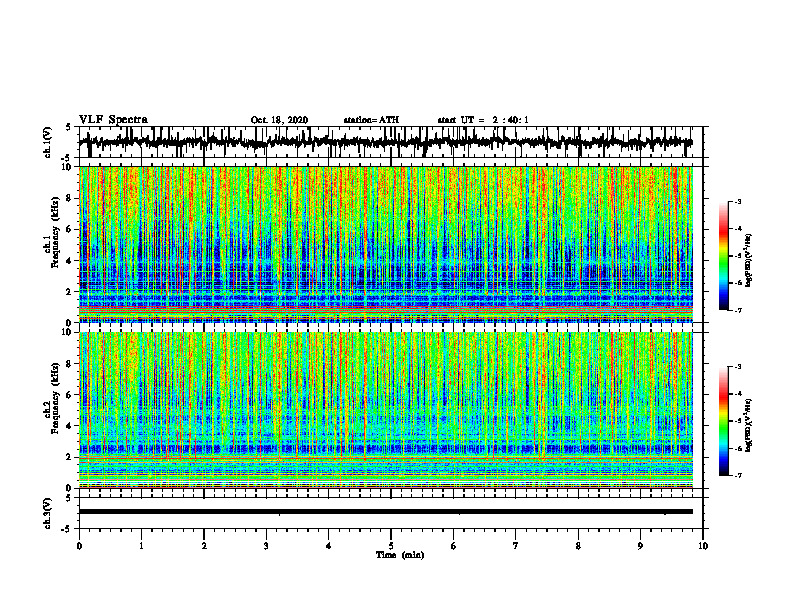
Task: Click the '1' tick on the time axis
Action: (x=141, y=546)
